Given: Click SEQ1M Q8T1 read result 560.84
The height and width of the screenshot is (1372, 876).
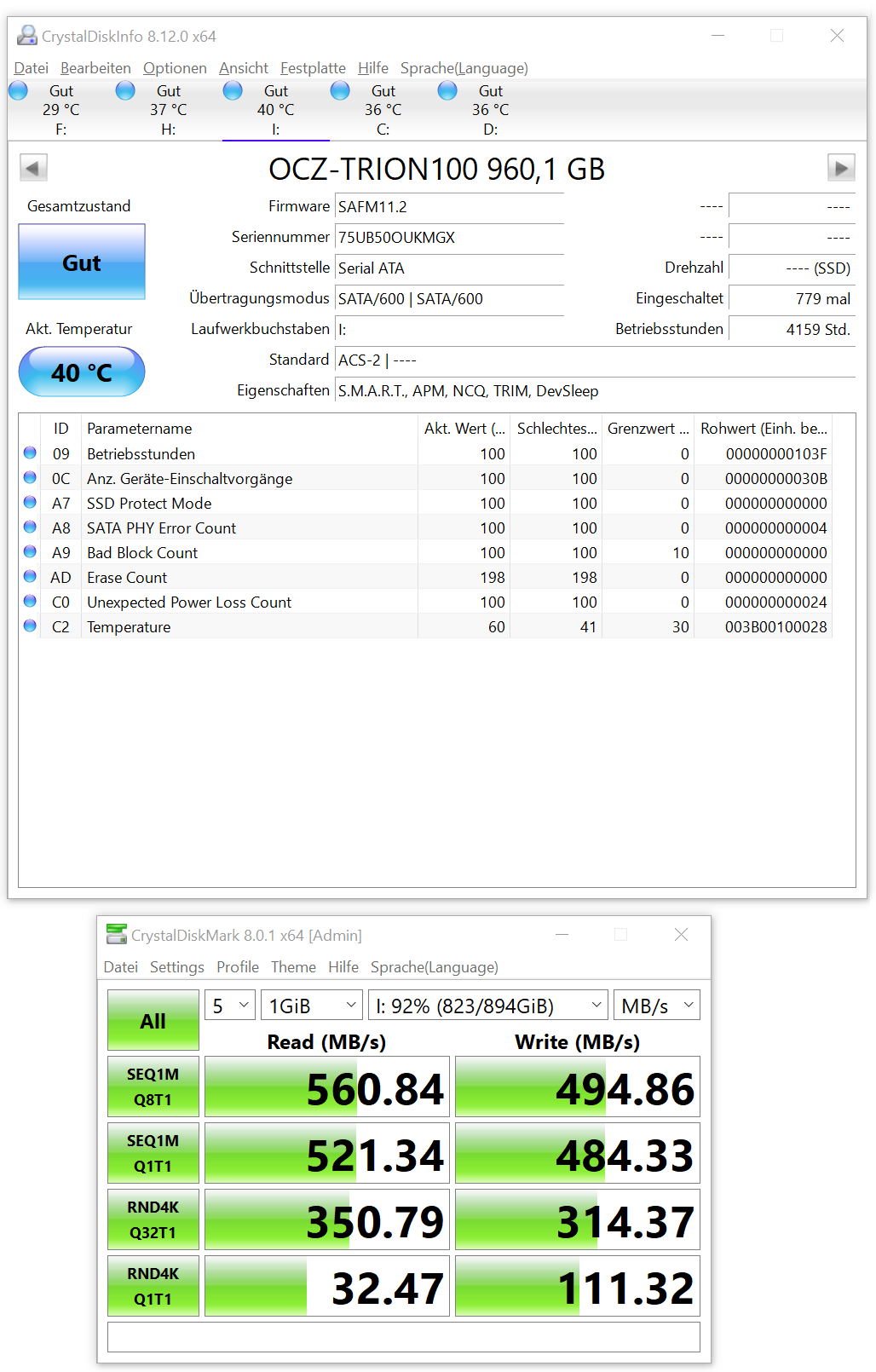Looking at the screenshot, I should tap(327, 1087).
